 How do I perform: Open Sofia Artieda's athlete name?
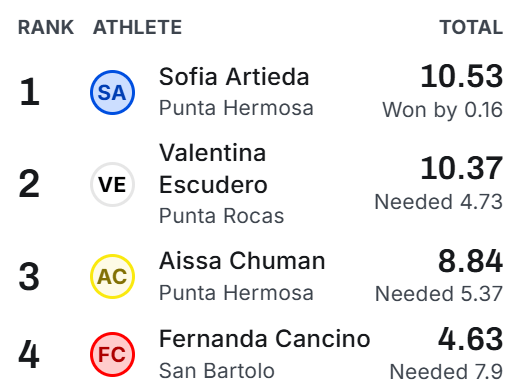234,77
